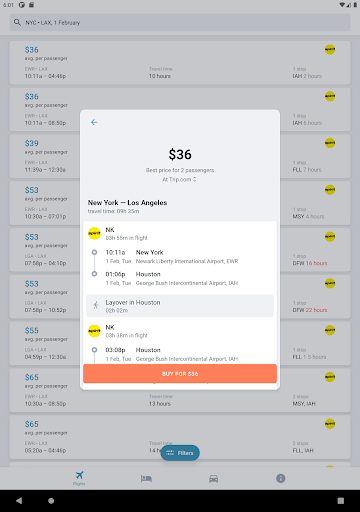This screenshot has width=360, height=512.
Task: Tap the Android back navigation button
Action: [x=19, y=501]
